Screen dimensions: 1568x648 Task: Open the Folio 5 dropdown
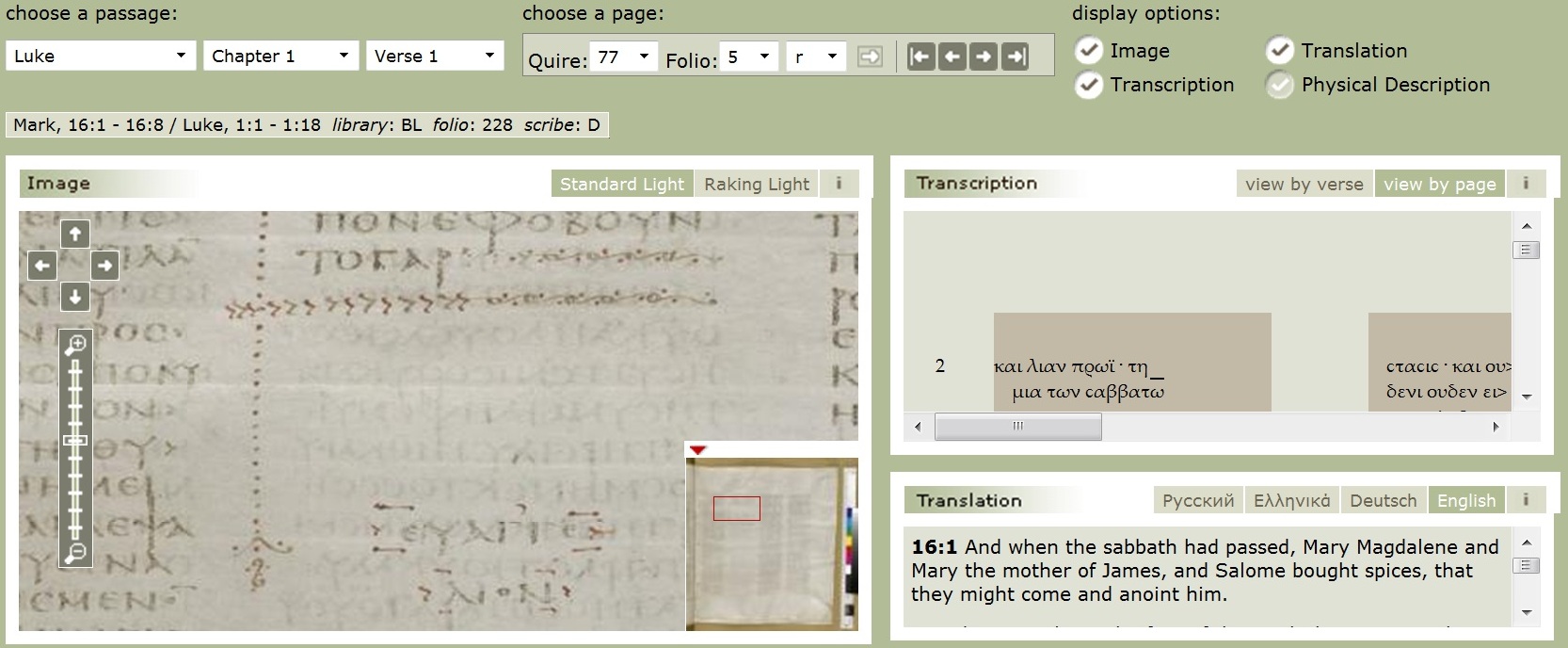point(748,57)
